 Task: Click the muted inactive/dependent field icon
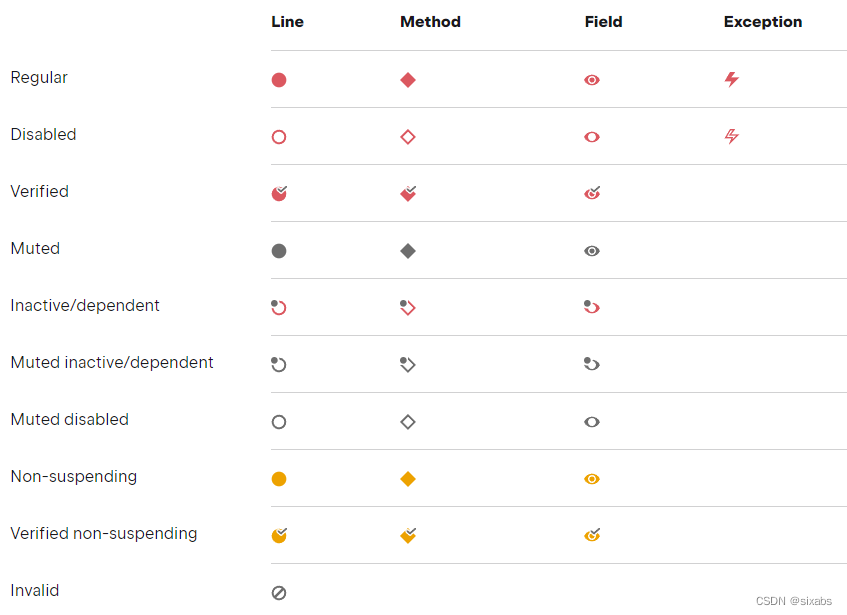click(x=592, y=364)
